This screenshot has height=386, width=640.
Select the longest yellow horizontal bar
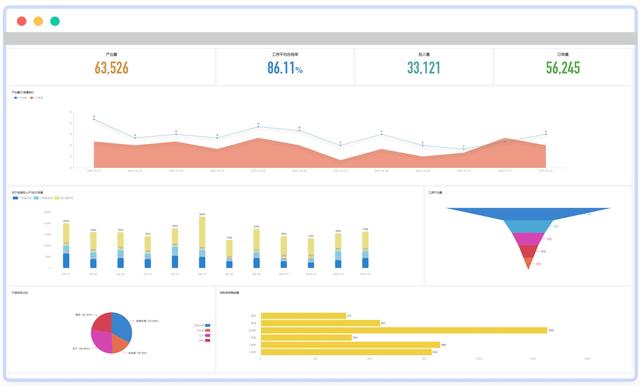coord(404,330)
